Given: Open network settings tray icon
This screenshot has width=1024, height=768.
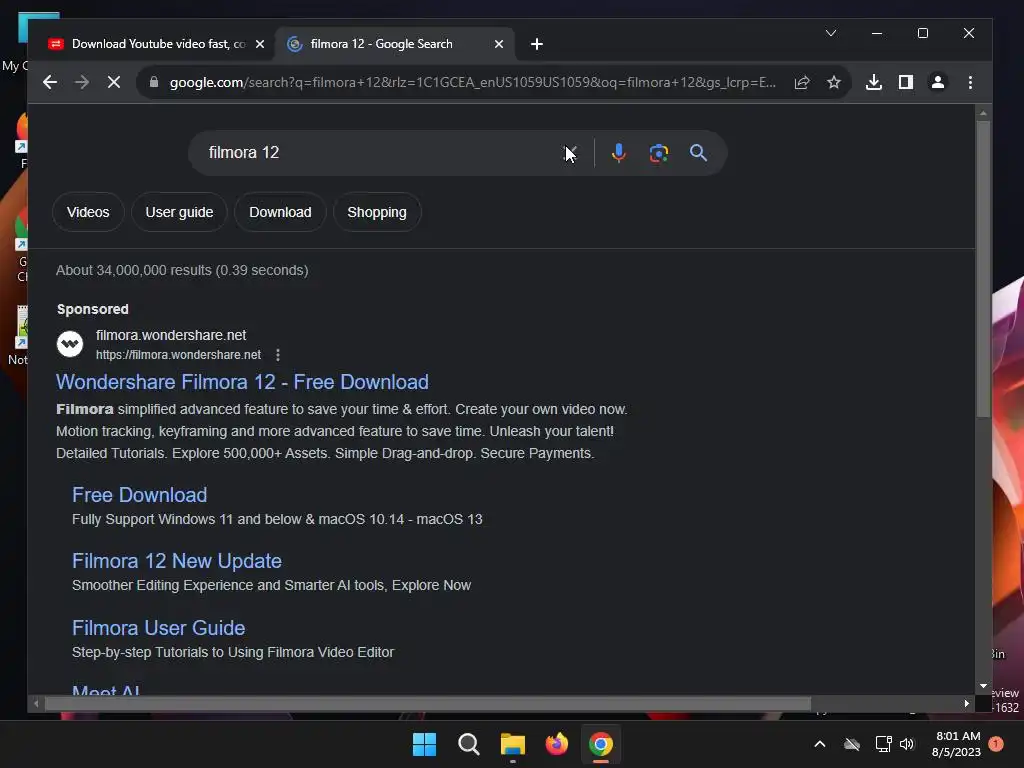Looking at the screenshot, I should [x=883, y=744].
